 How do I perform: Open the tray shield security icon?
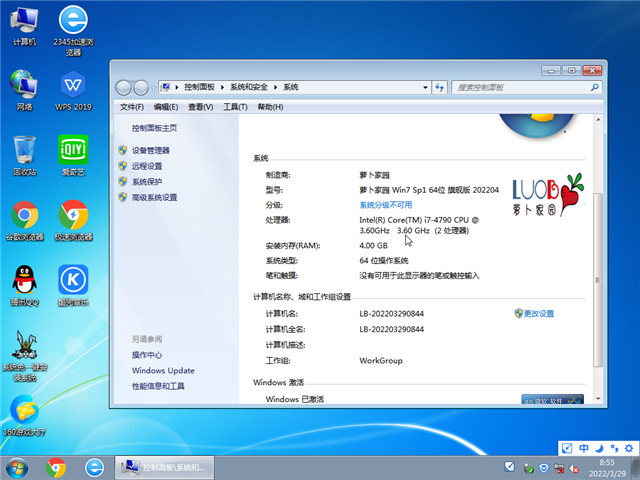[544, 468]
